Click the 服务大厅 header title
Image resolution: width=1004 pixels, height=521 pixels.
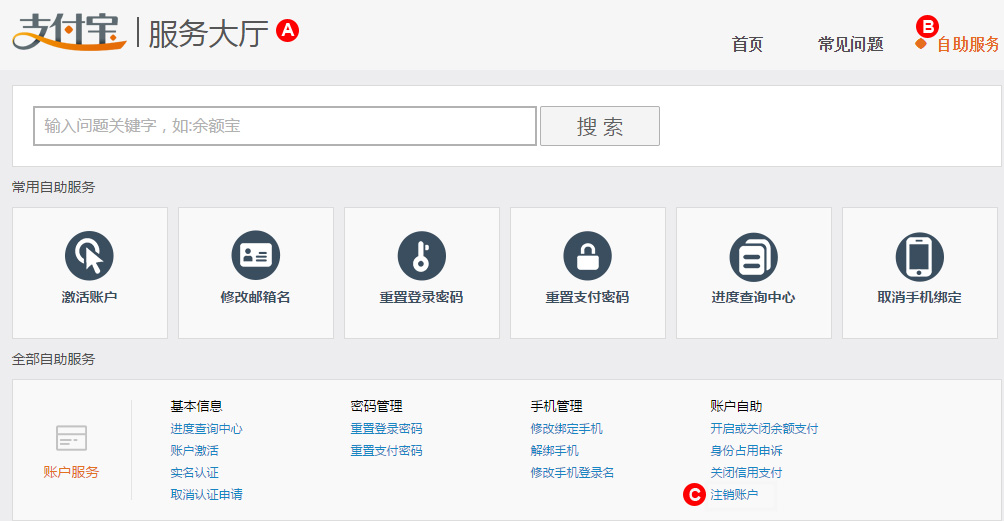[208, 33]
